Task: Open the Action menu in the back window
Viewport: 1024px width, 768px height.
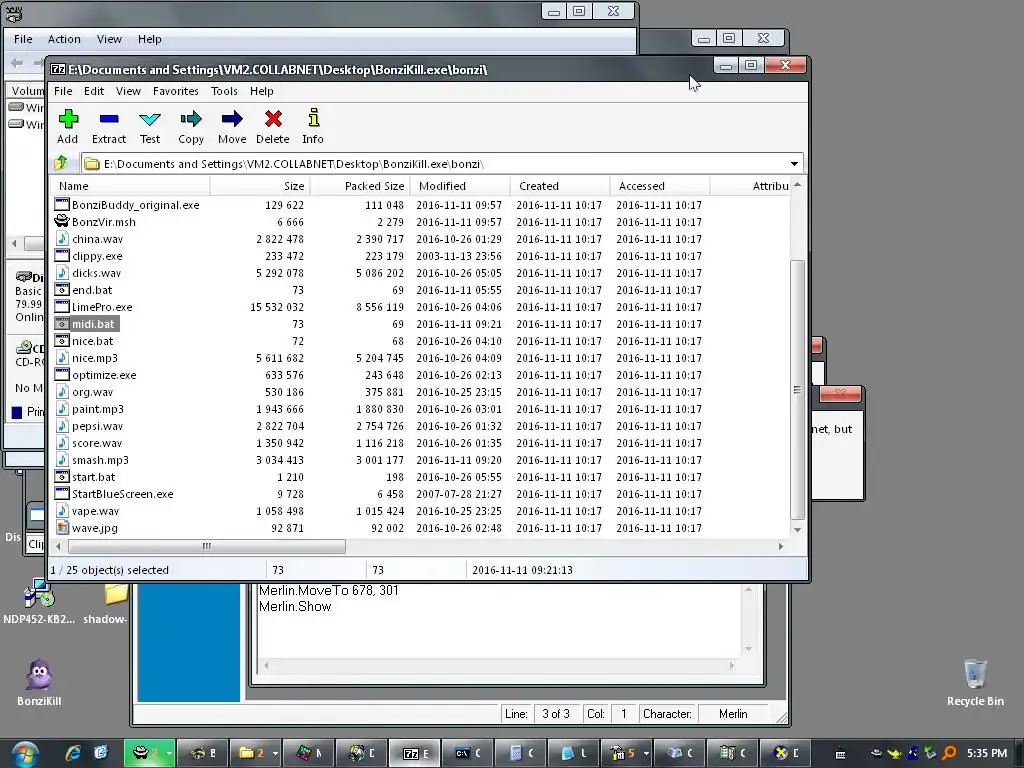Action: pos(64,39)
